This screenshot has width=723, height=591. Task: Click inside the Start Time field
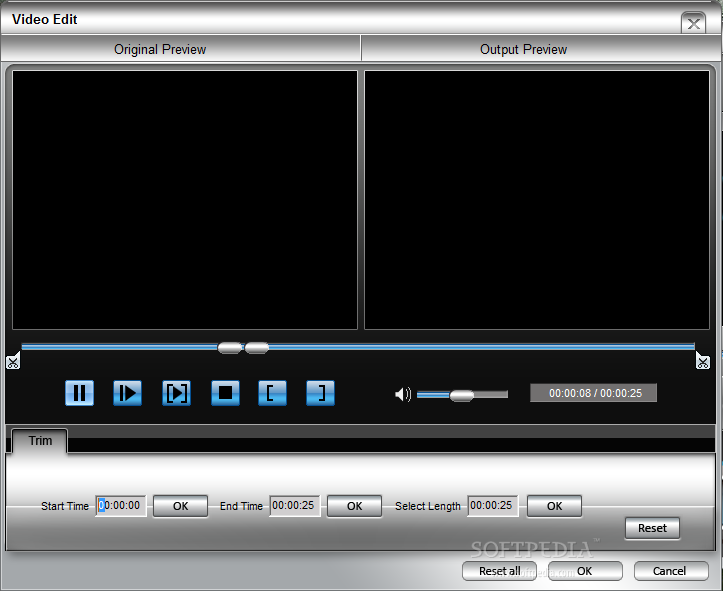tap(121, 506)
